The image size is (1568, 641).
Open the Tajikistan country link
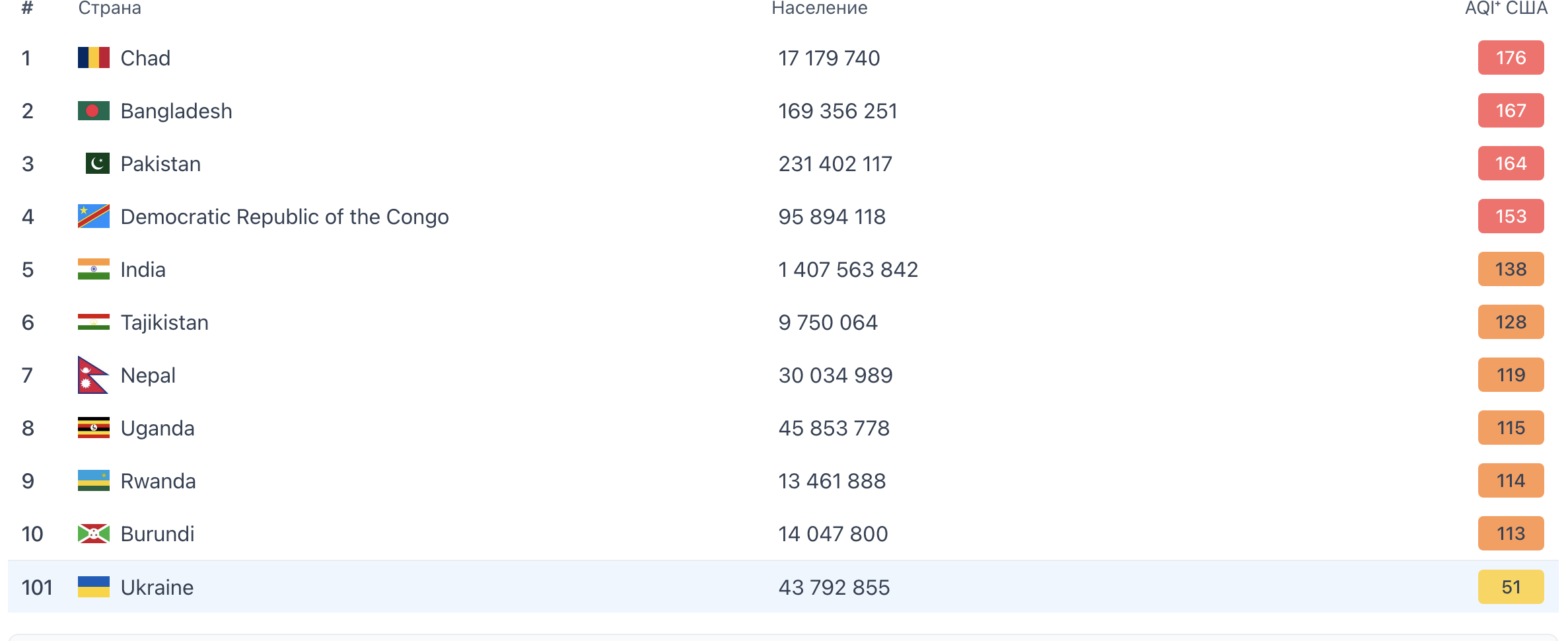pyautogui.click(x=164, y=322)
